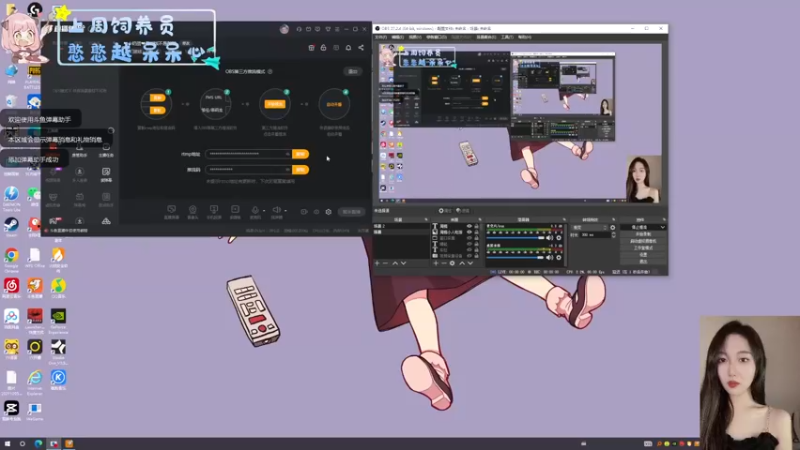Click the lock icon in Douyu companion header
Viewport: 800px width, 450px height.
tap(323, 47)
